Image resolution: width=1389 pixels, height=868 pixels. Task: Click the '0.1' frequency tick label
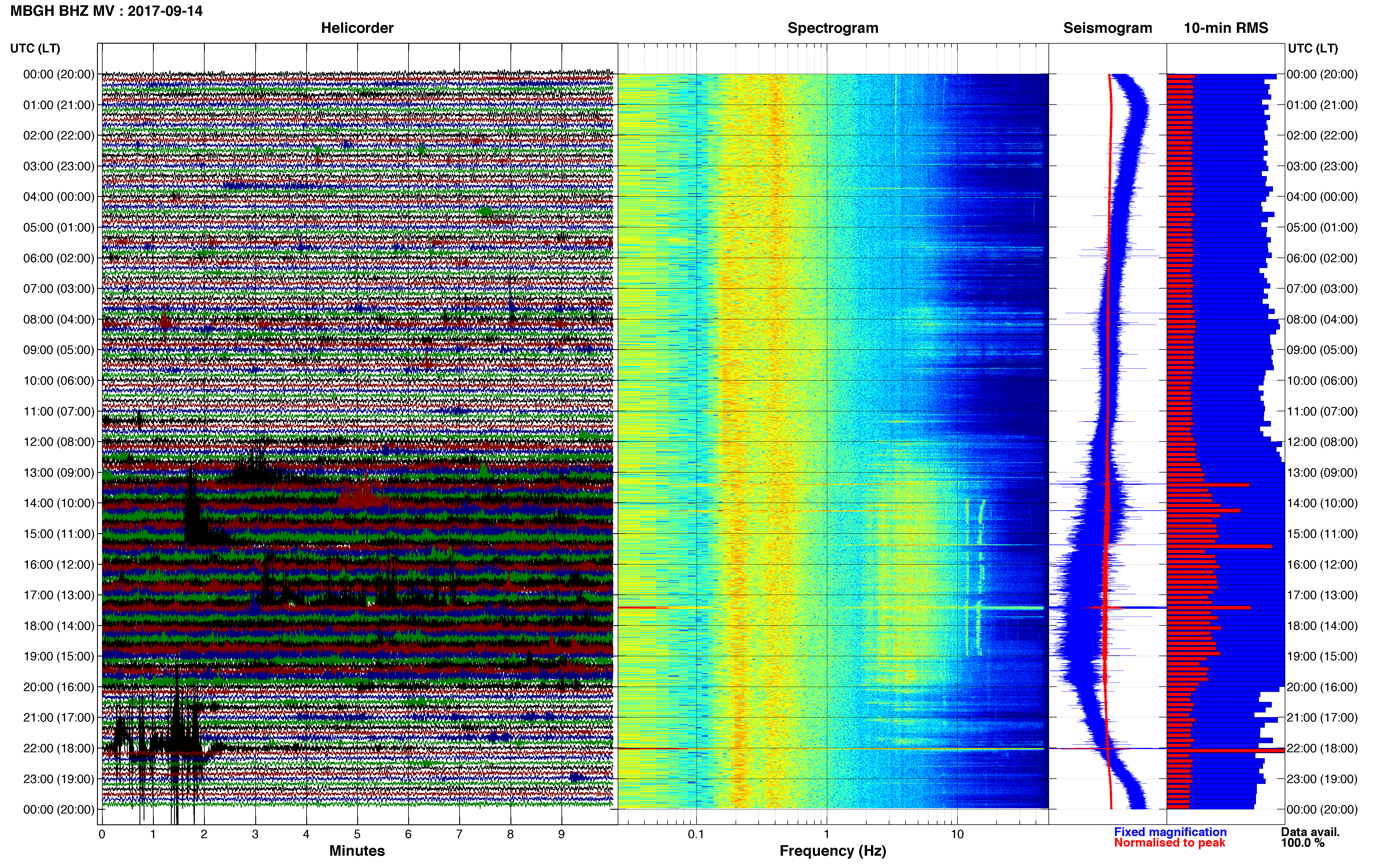pyautogui.click(x=696, y=834)
